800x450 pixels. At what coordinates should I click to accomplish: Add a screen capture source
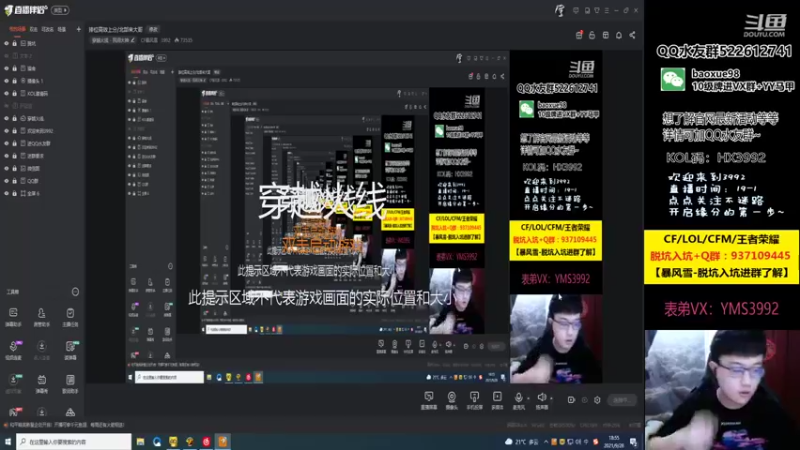pyautogui.click(x=429, y=400)
